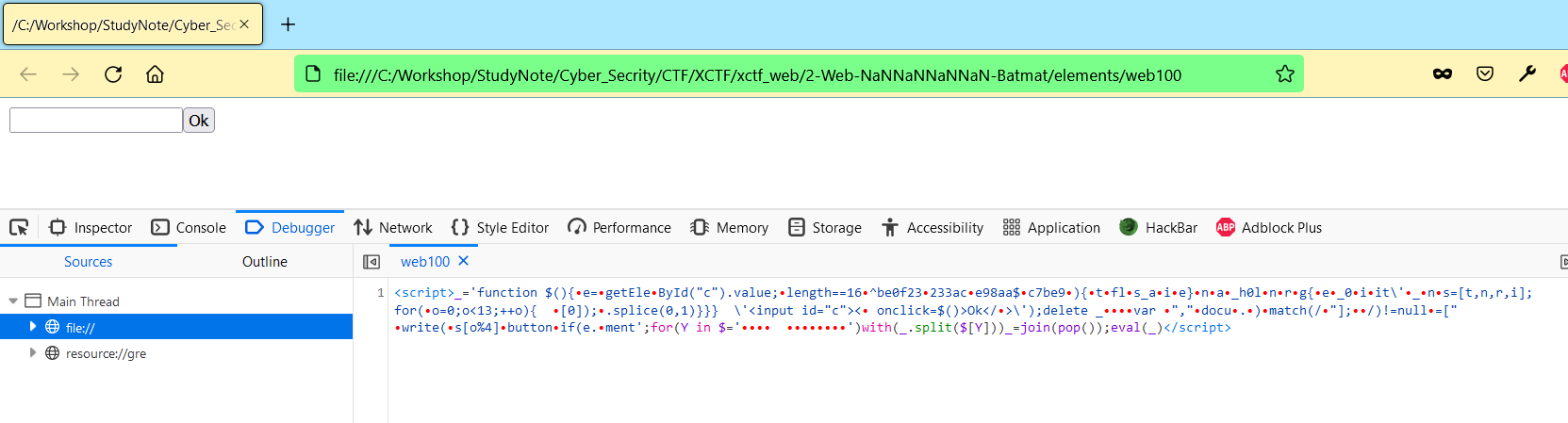Focus the text input beside Ok
The width and height of the screenshot is (1568, 423).
click(96, 121)
